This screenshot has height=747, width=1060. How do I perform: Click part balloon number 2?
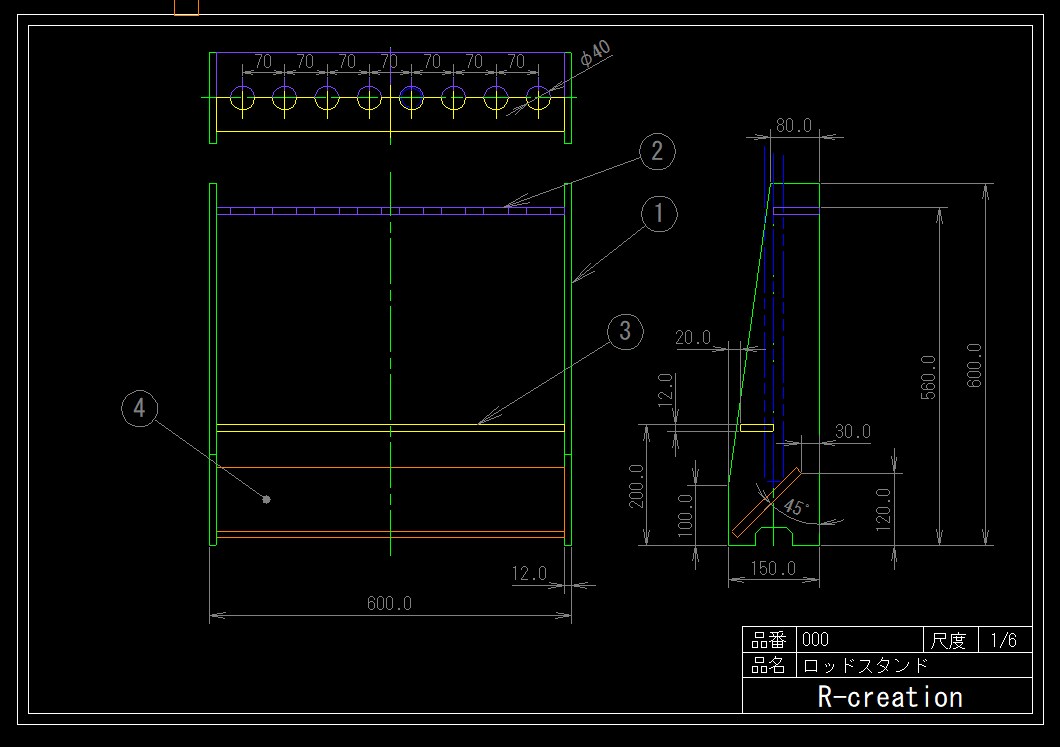tap(657, 151)
